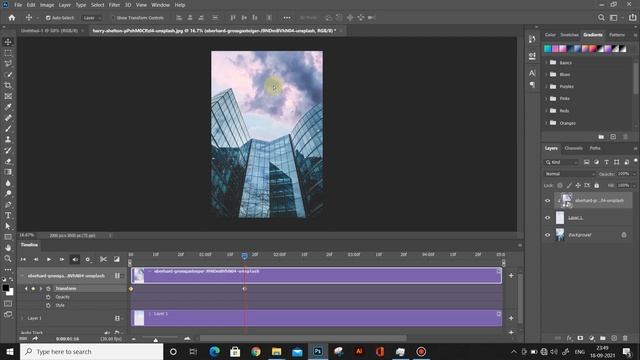Viewport: 640px width, 360px height.
Task: Select the Horizontal Type tool
Action: (8, 215)
